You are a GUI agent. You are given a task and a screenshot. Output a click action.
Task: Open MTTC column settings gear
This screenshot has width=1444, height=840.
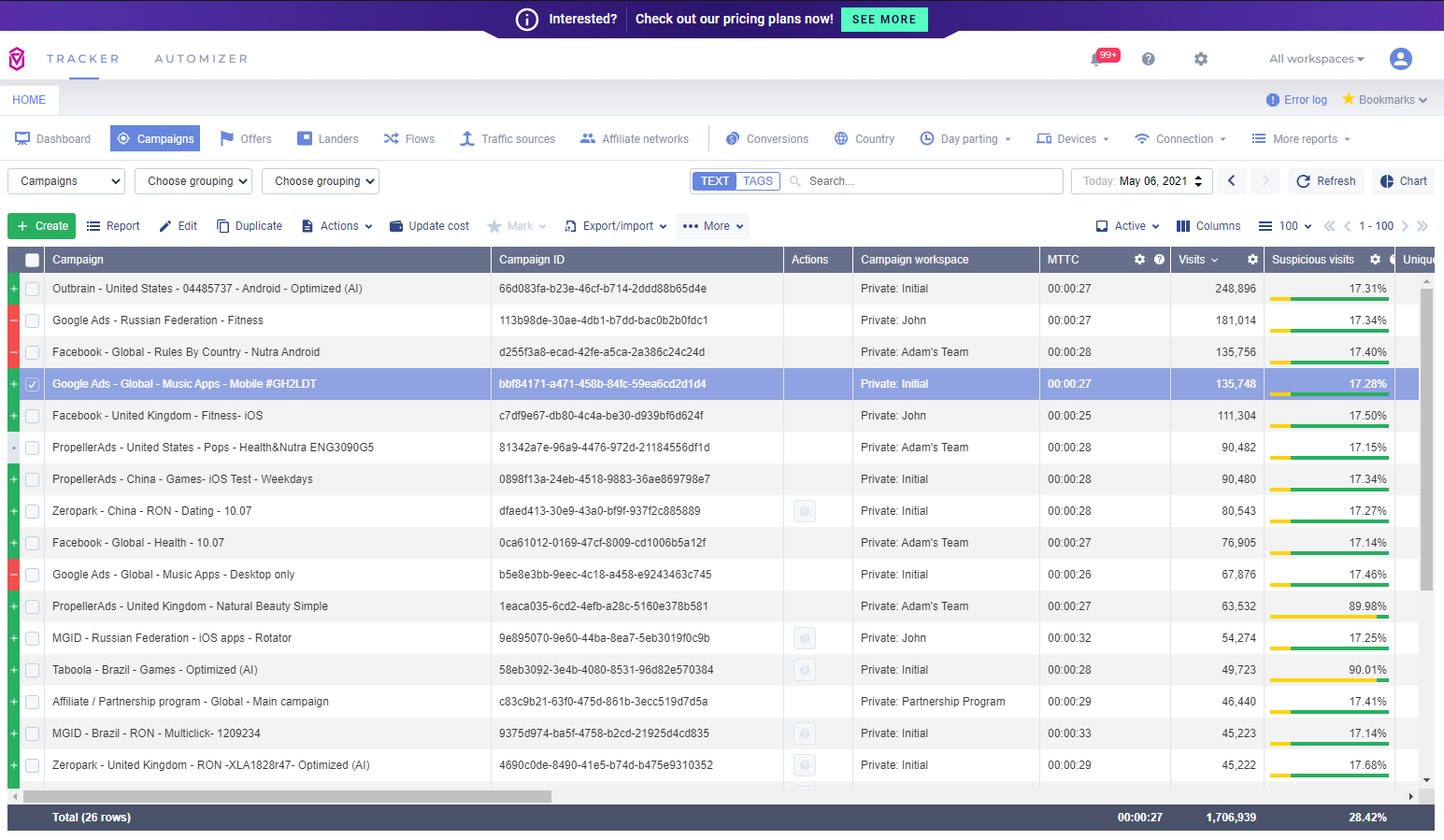(1139, 260)
